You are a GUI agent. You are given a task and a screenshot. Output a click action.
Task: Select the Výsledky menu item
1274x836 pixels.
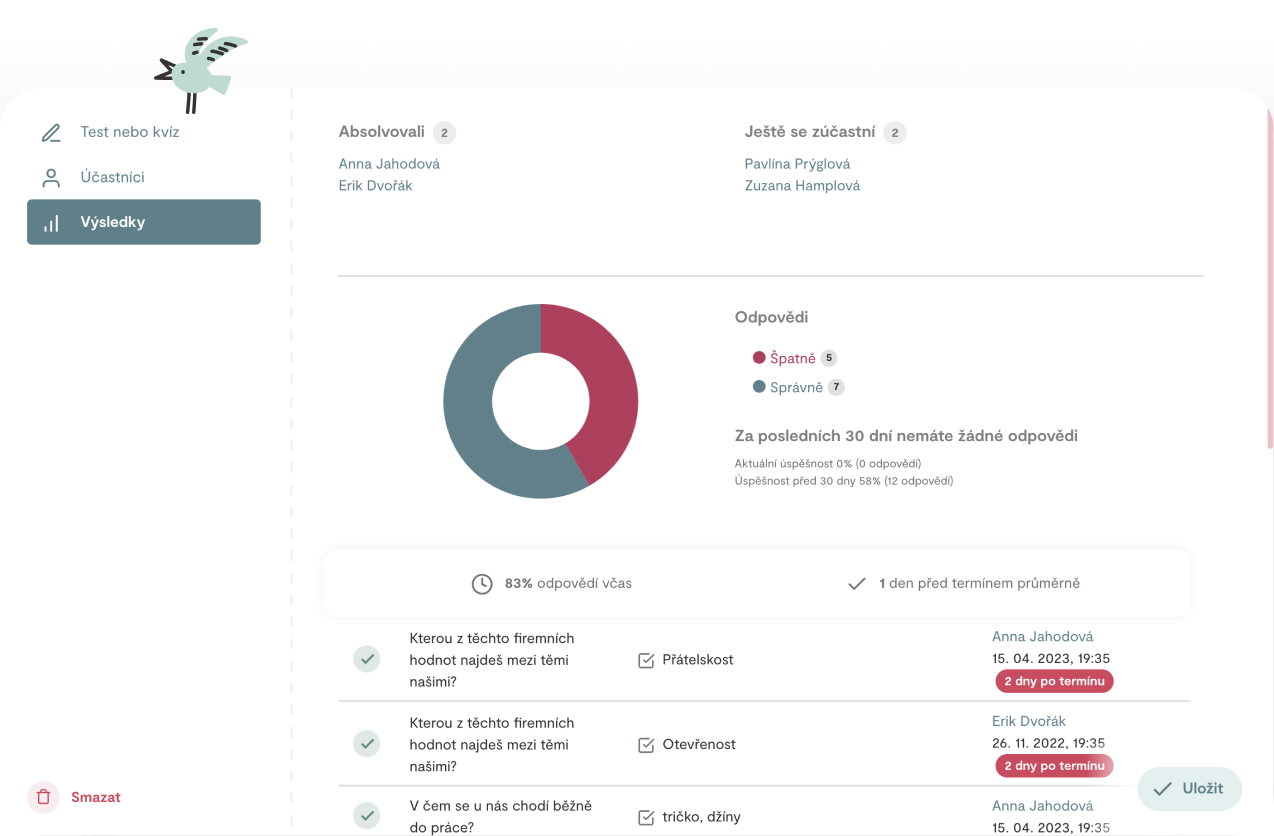(143, 222)
